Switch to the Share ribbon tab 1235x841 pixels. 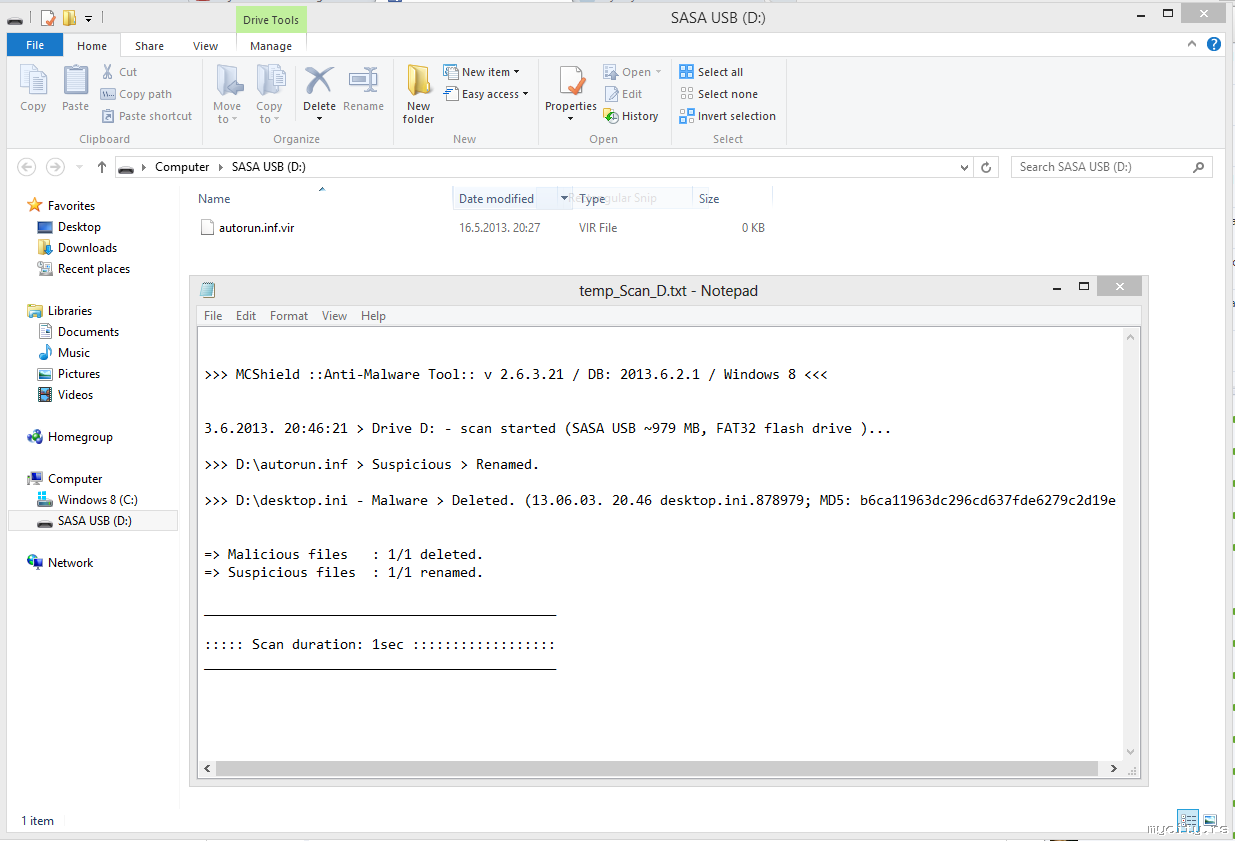150,46
